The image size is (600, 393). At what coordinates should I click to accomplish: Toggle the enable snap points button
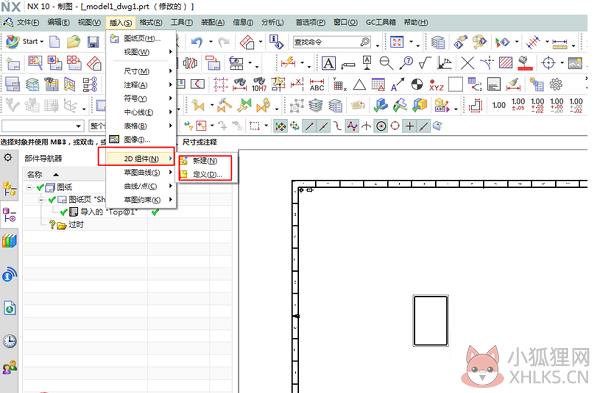click(280, 126)
